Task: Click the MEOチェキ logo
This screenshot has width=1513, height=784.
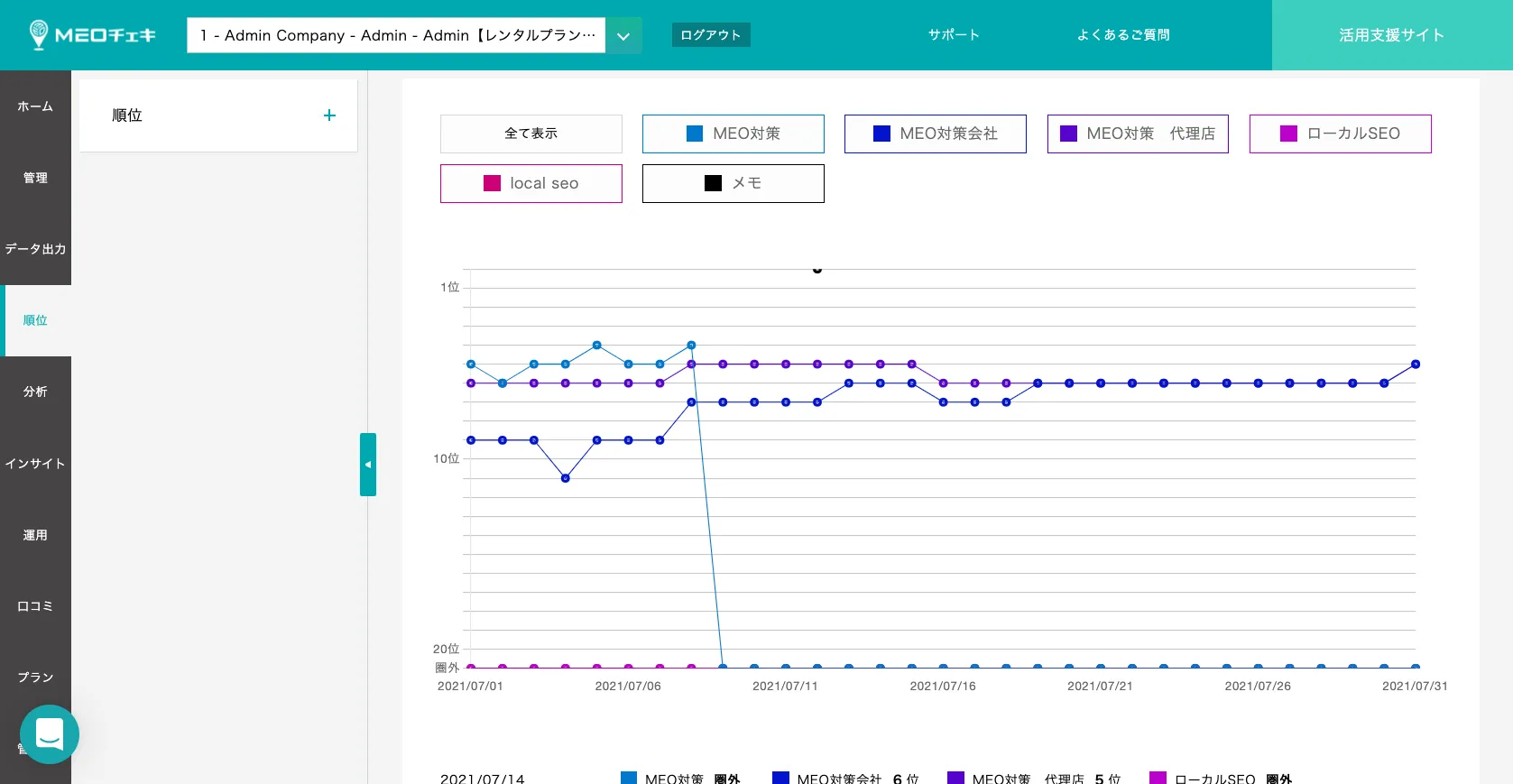Action: click(92, 35)
